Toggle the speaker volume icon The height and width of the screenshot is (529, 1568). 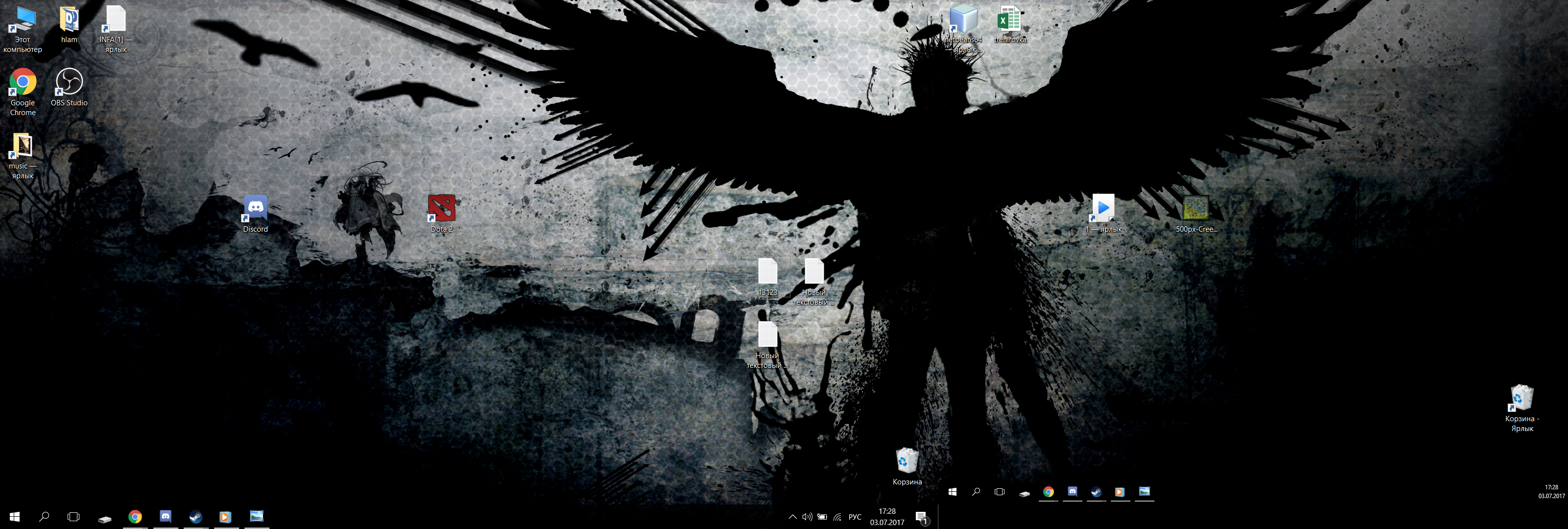(x=807, y=517)
